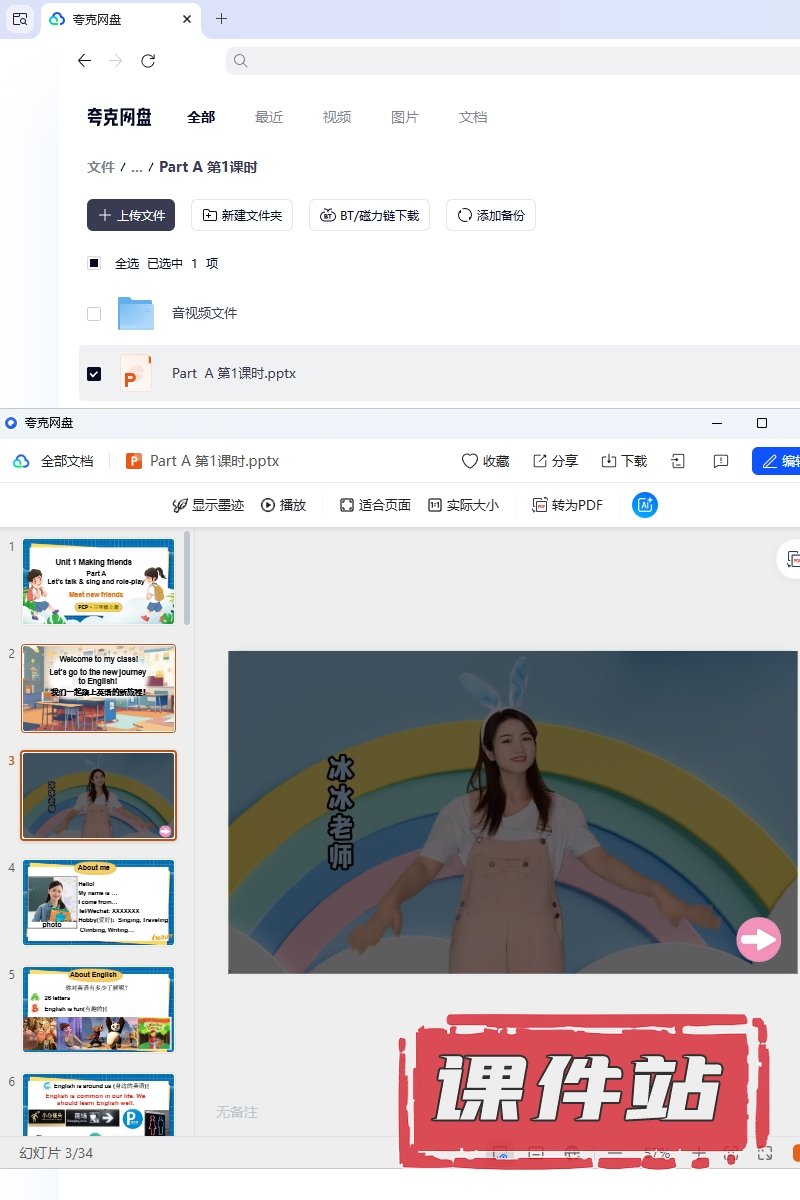
Task: Click the feedback exclamation bubble icon
Action: point(720,461)
